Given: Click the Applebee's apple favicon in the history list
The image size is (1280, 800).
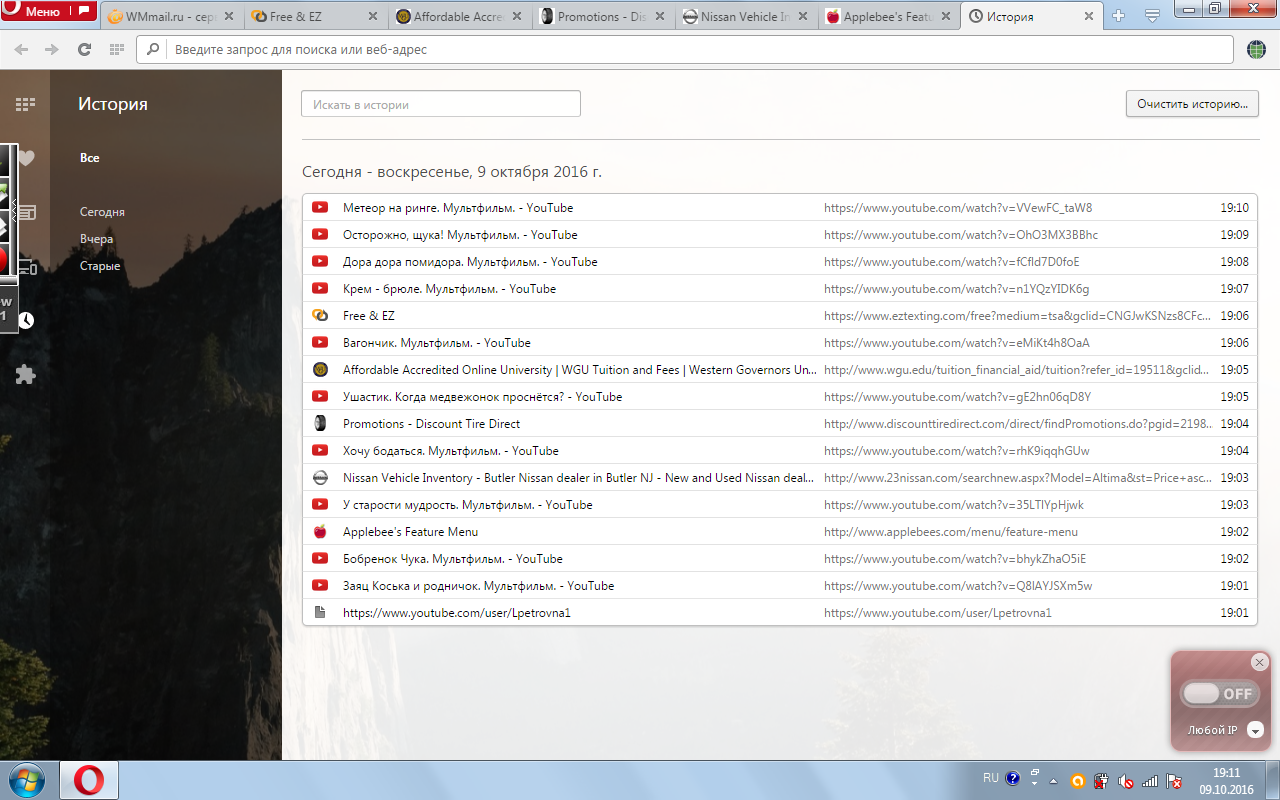Looking at the screenshot, I should click(320, 532).
